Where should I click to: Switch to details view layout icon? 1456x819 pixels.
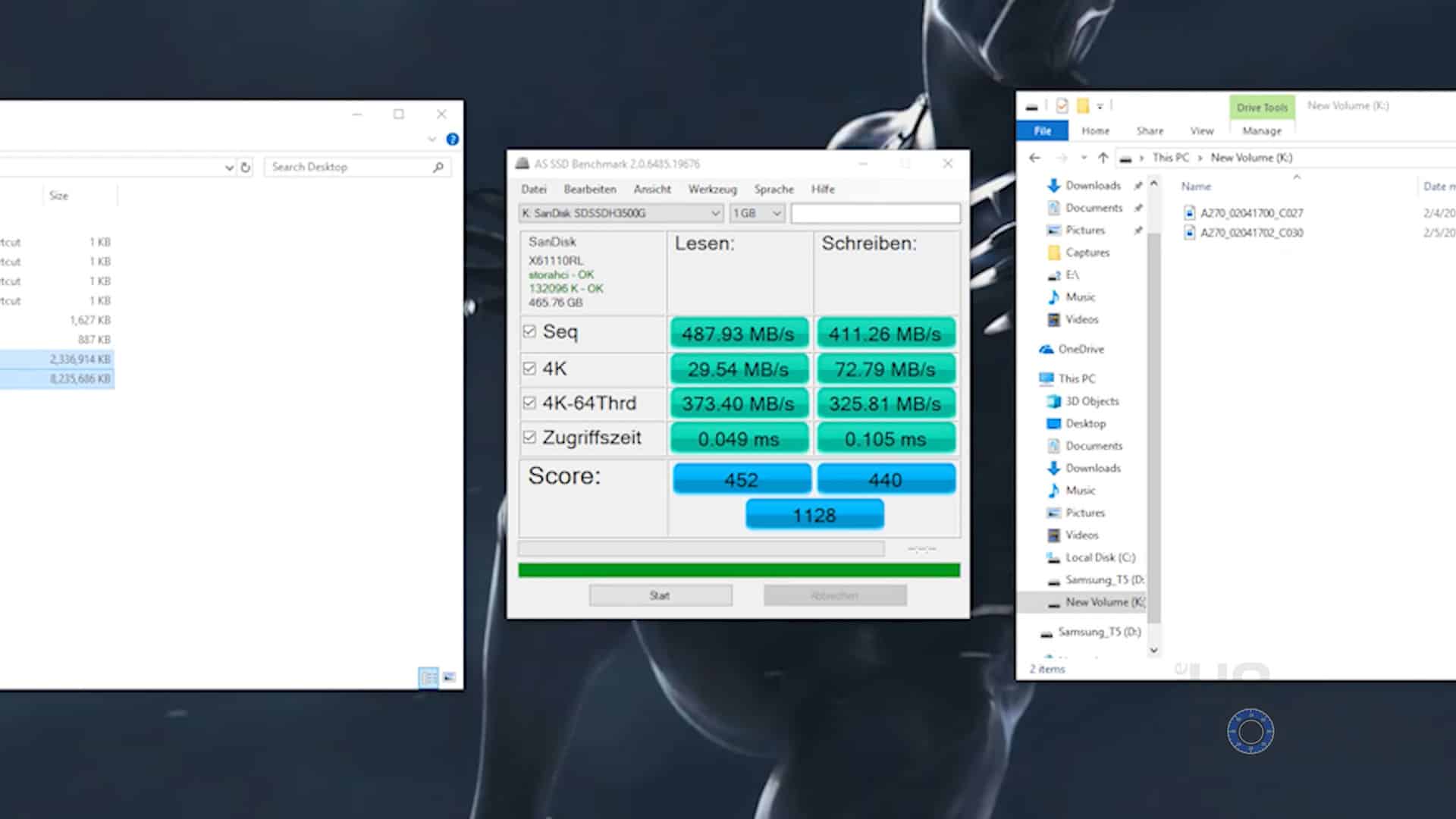[x=428, y=677]
